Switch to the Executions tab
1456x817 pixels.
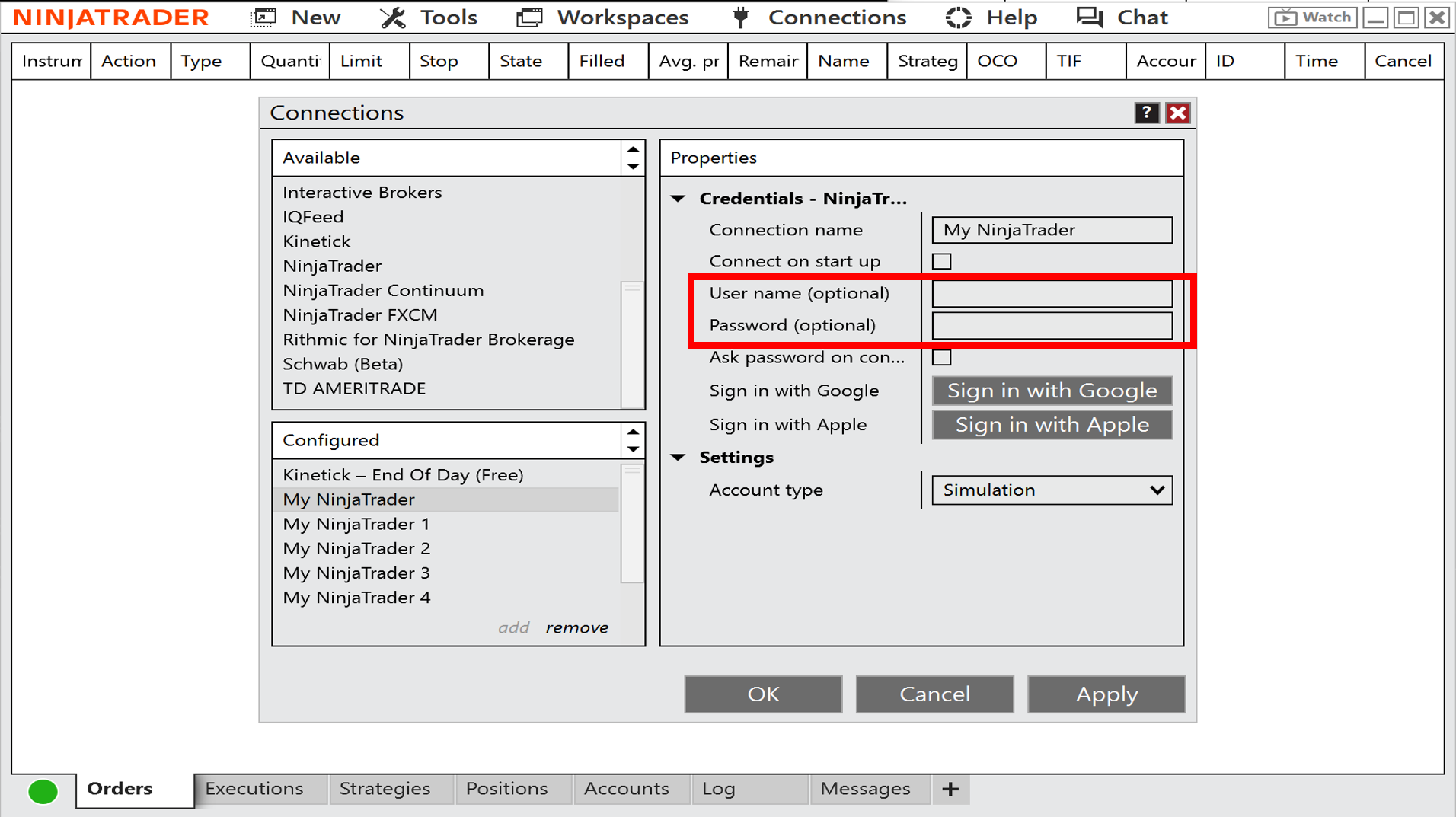[254, 790]
